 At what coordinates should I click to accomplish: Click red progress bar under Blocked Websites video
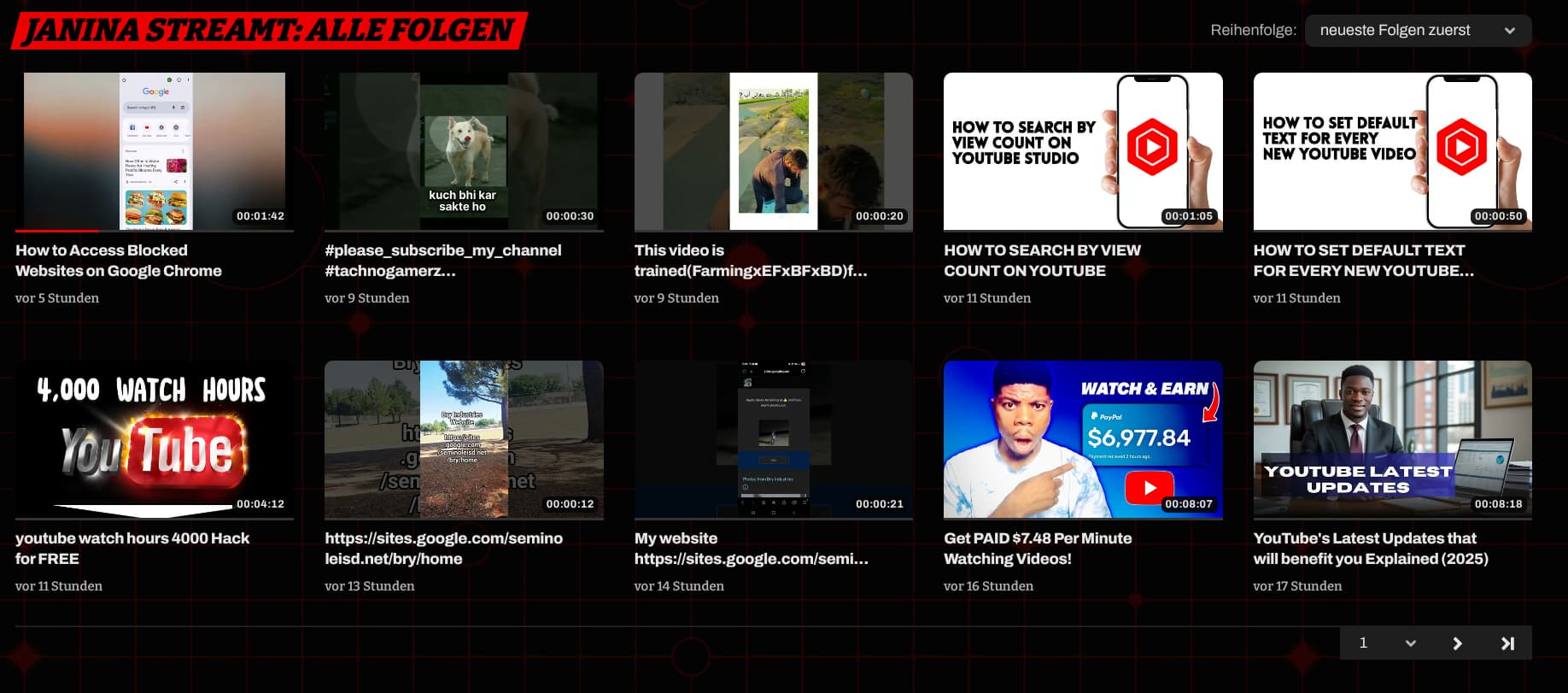(57, 231)
